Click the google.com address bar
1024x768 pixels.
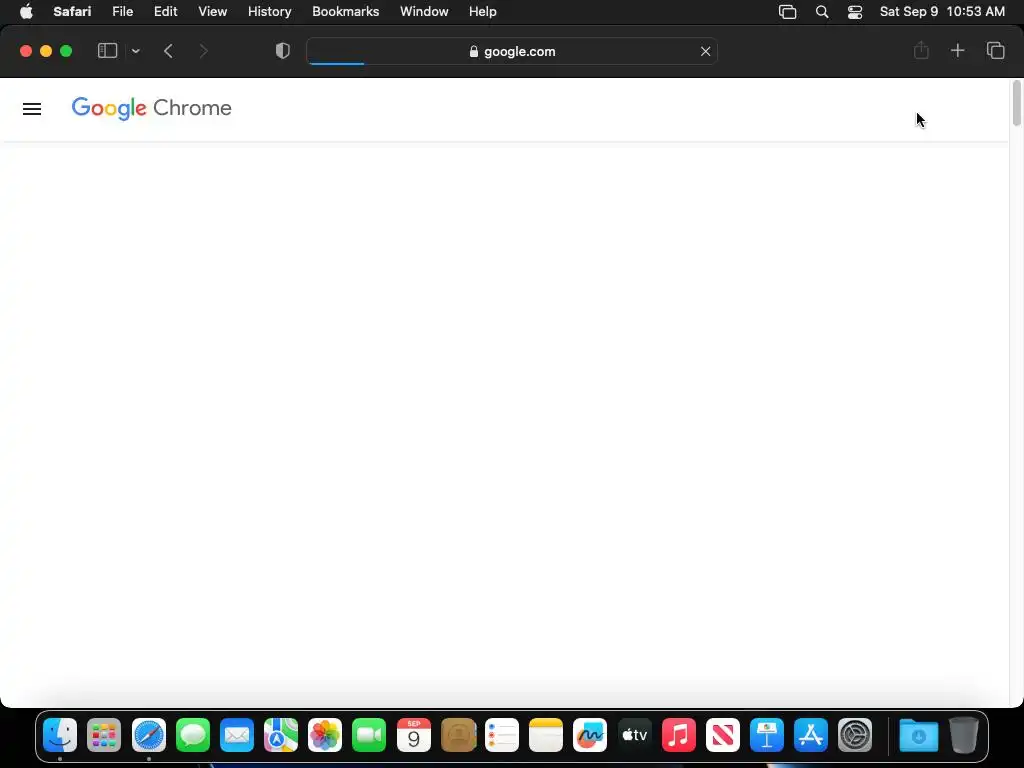click(x=512, y=51)
